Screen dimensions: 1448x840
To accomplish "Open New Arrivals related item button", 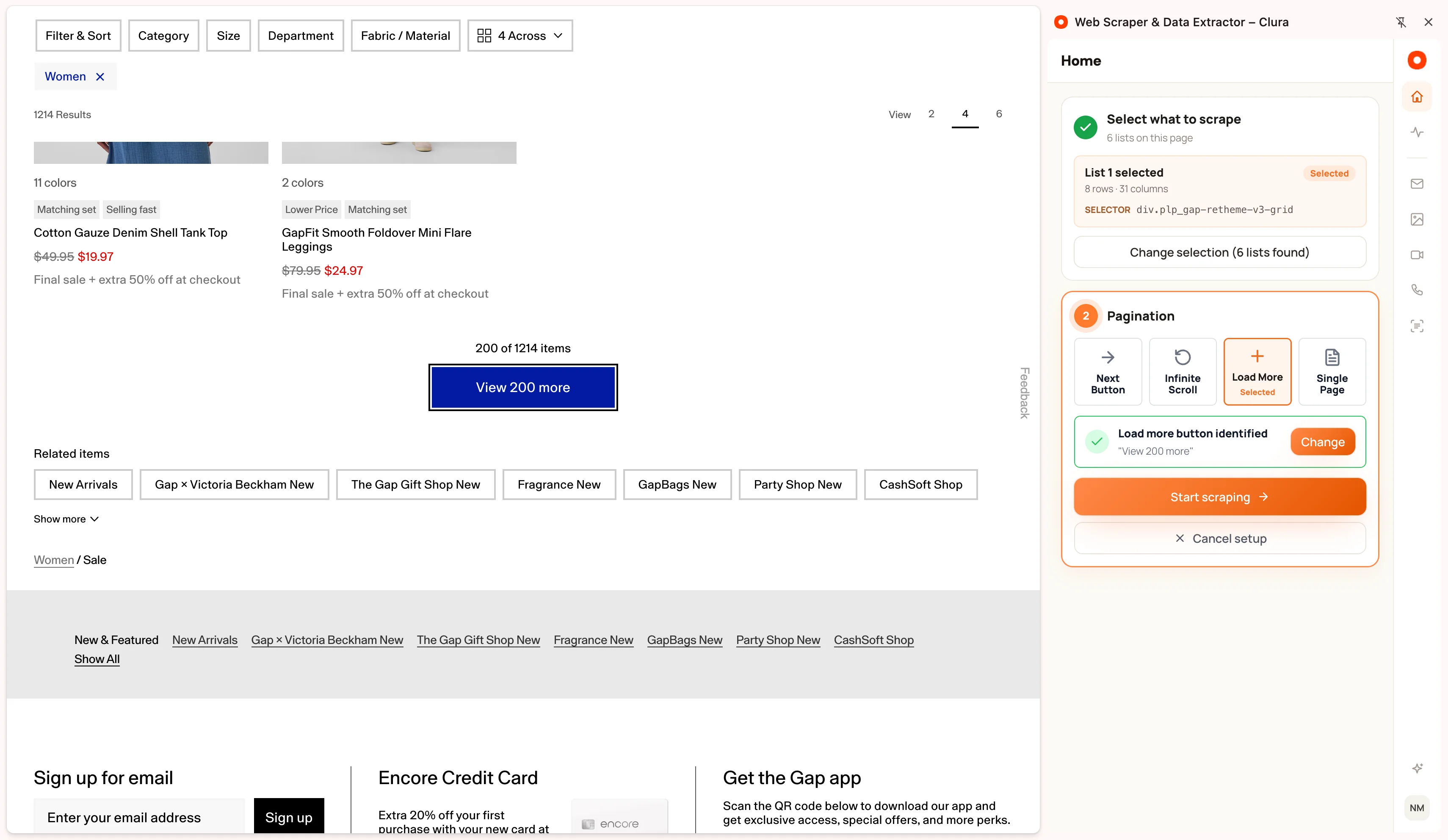I will [83, 484].
